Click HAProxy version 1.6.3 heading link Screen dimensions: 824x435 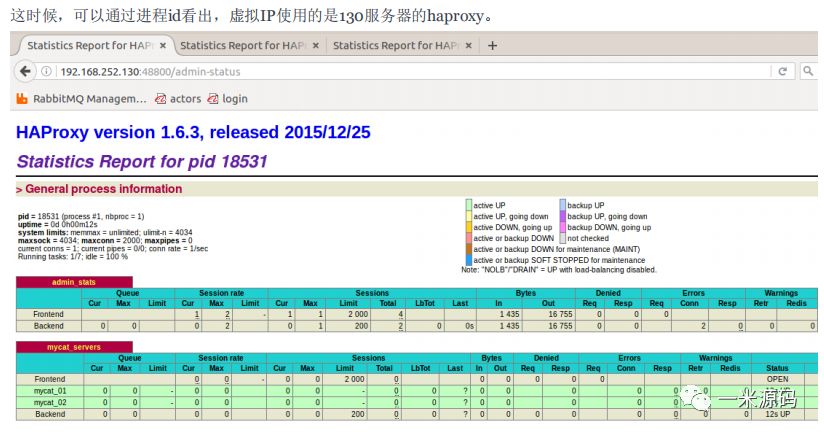(193, 132)
